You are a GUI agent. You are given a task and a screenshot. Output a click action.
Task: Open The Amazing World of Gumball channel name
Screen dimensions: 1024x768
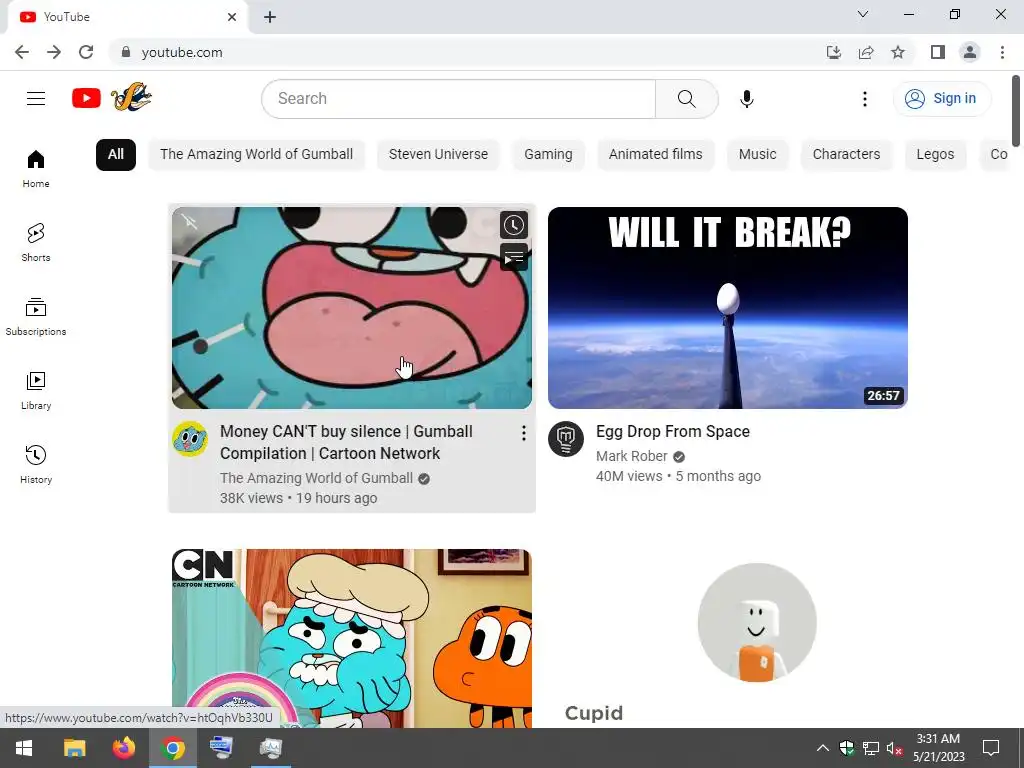316,478
